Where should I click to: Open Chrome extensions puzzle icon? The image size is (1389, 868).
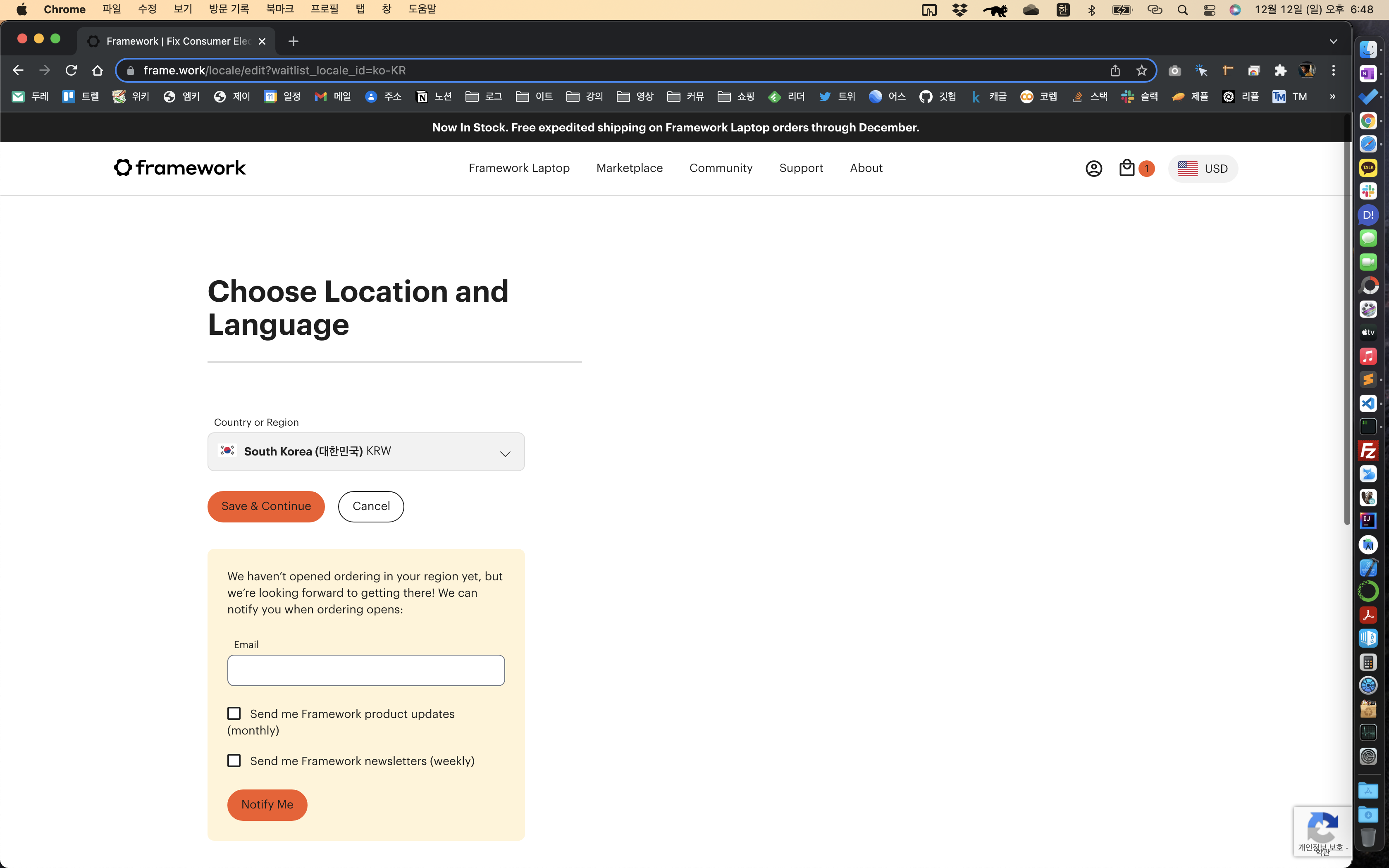(1280, 70)
